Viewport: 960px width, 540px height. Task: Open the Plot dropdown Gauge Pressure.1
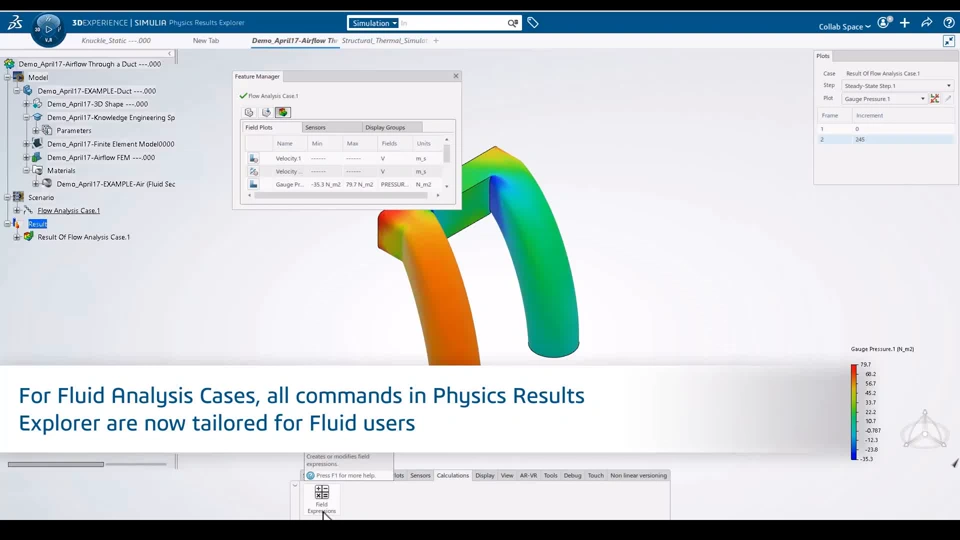coord(884,99)
